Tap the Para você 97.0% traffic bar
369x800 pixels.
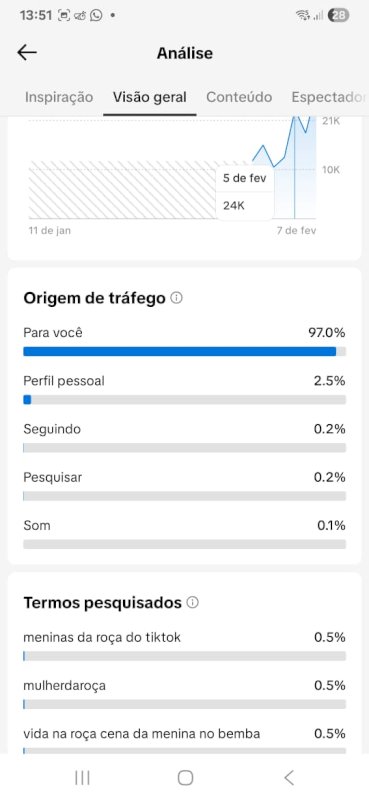click(184, 352)
